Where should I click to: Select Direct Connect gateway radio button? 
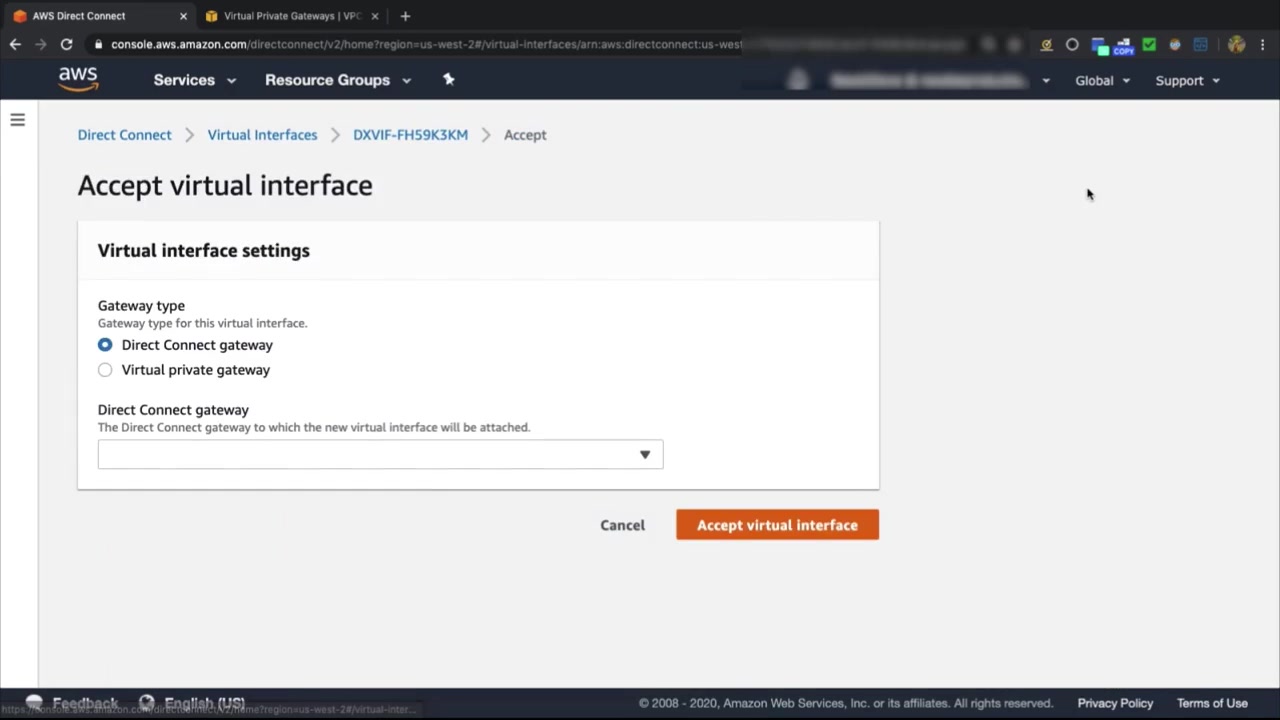tap(105, 345)
